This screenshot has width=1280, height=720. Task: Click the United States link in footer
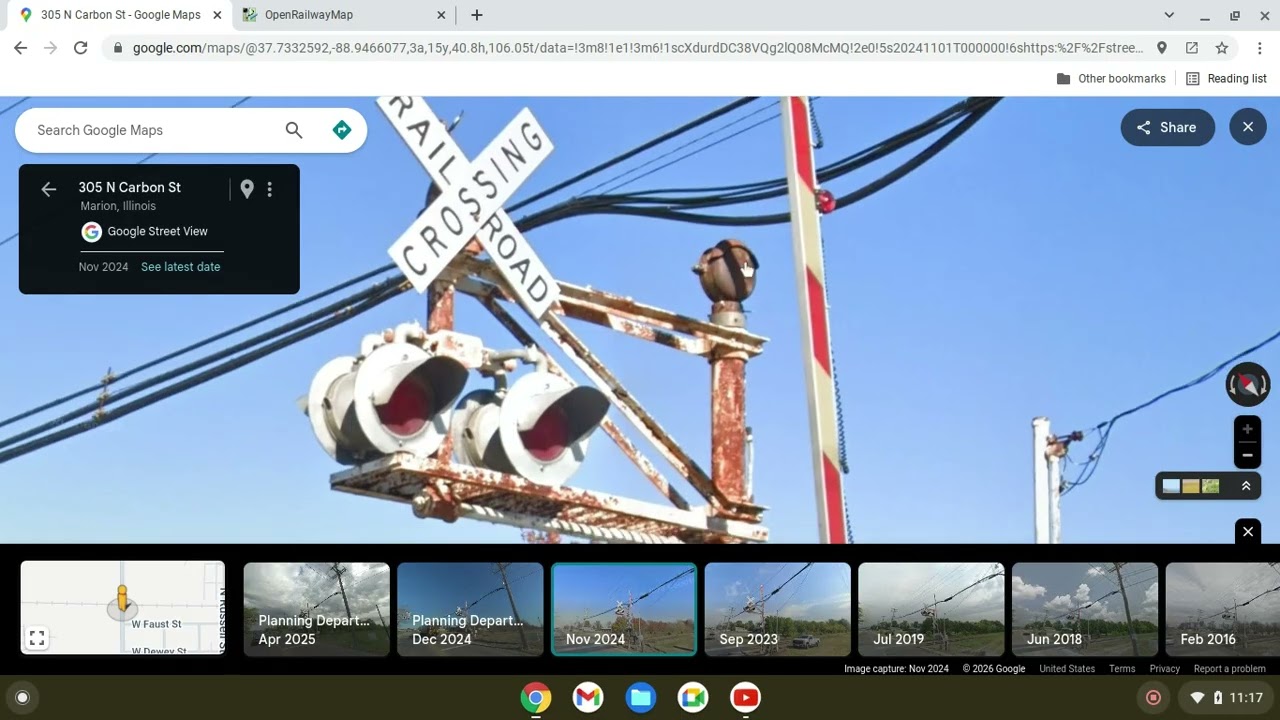click(1067, 669)
